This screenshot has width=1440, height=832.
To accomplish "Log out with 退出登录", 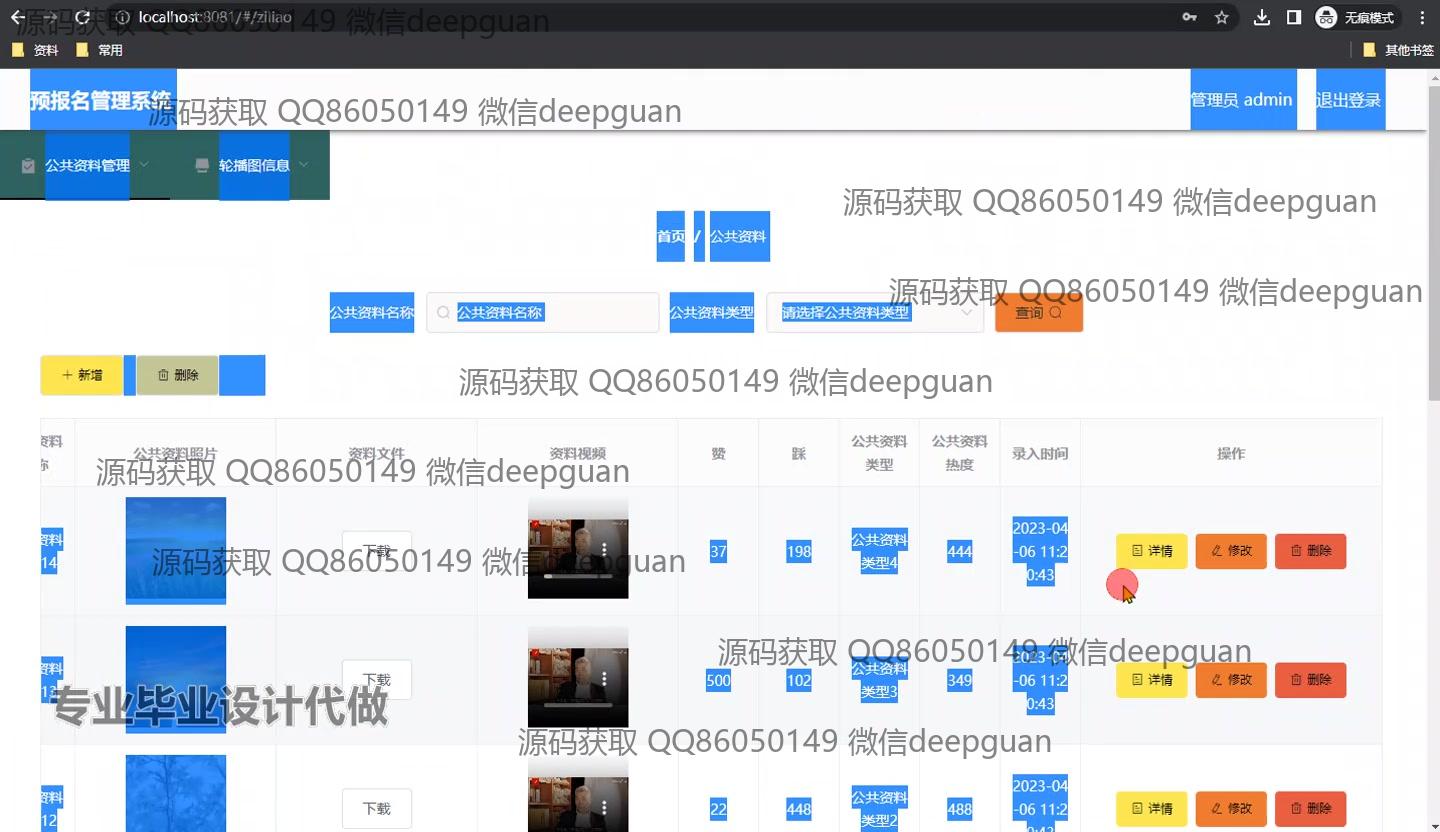I will (x=1350, y=99).
